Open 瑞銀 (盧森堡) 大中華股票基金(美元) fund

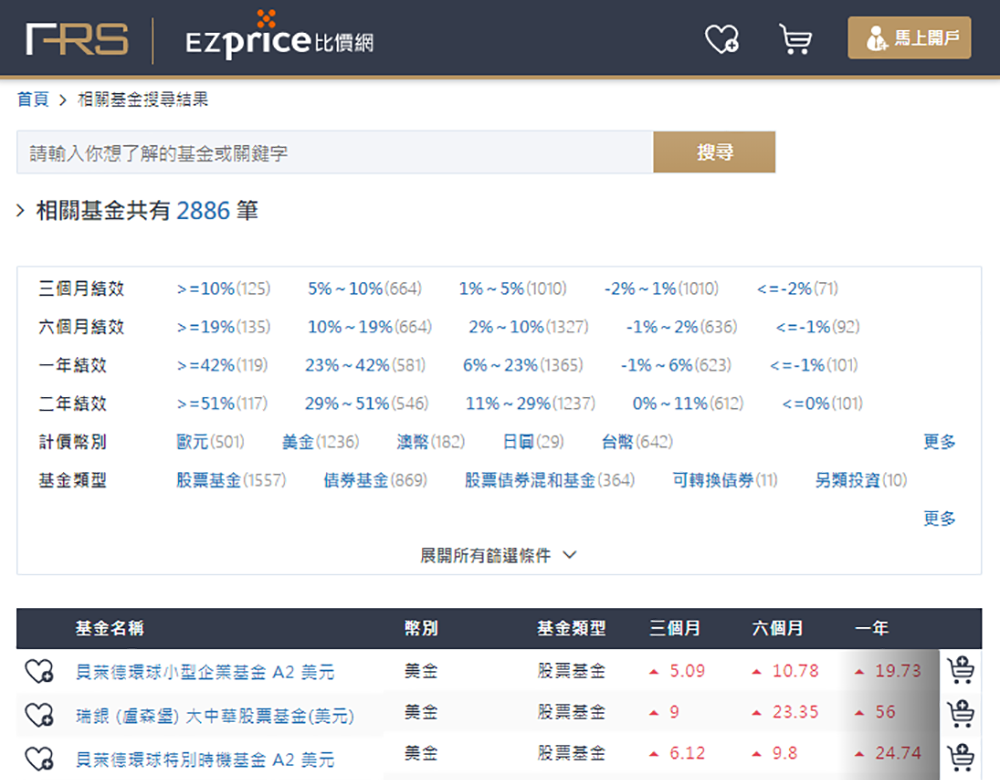(215, 716)
